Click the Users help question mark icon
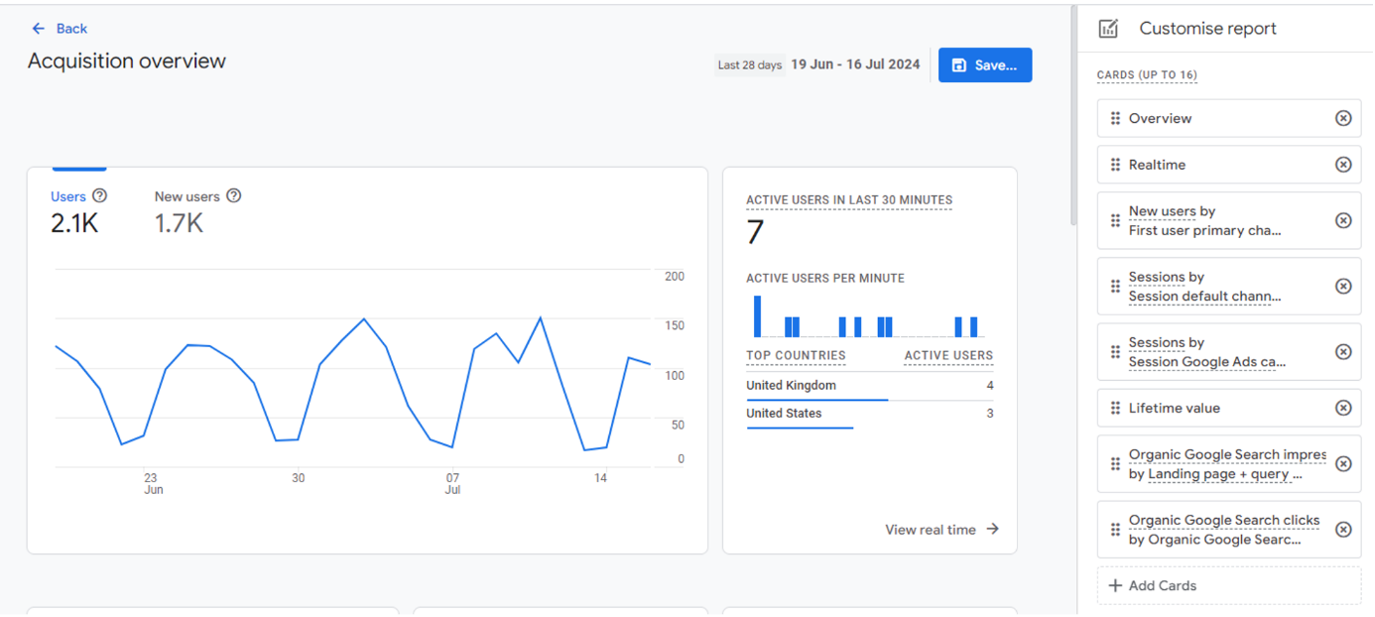 pos(100,196)
